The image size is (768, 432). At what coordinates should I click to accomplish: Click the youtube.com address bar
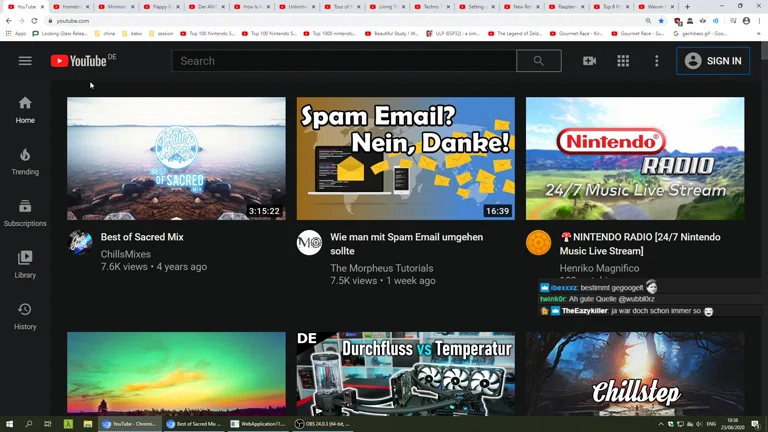click(343, 21)
